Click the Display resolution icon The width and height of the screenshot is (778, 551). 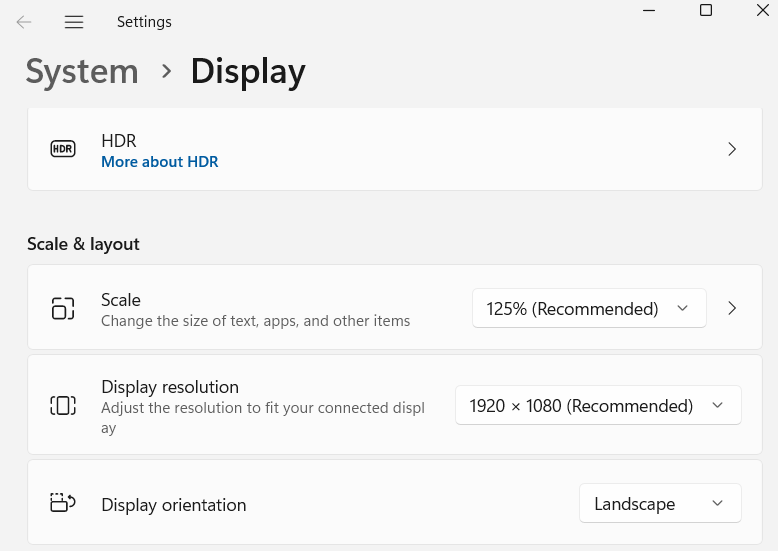[63, 405]
